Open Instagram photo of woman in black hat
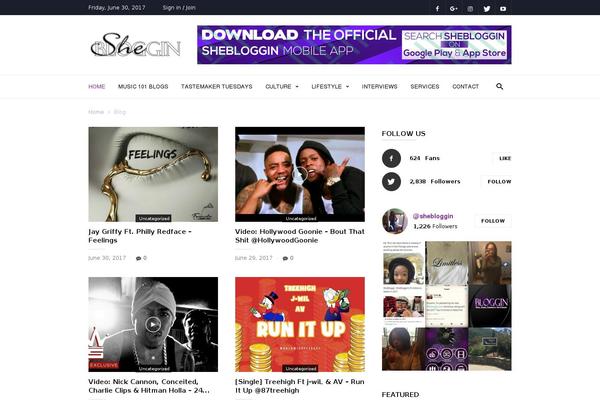Screen dimensions: 600x400 pos(403,263)
